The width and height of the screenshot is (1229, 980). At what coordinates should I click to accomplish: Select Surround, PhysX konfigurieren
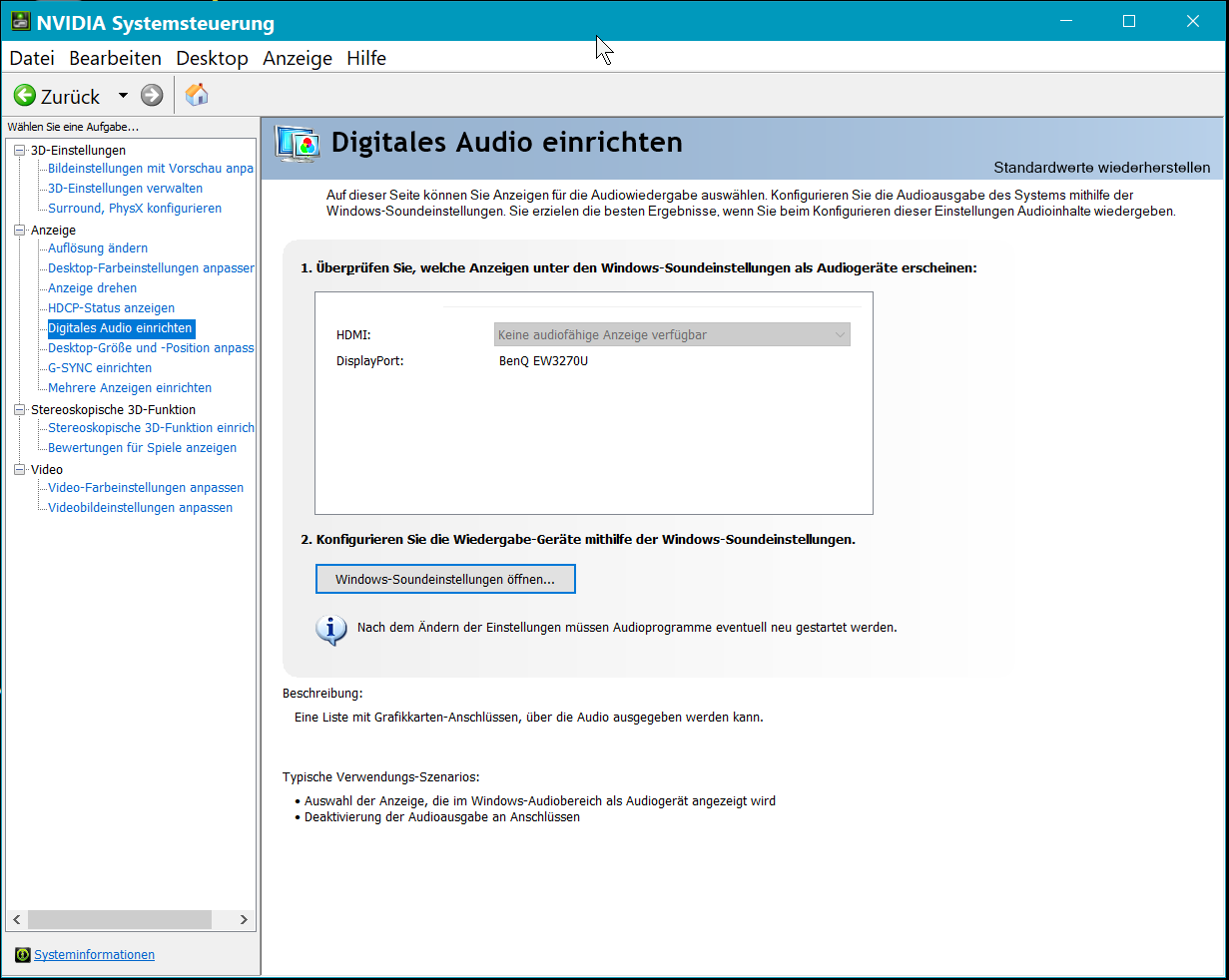[135, 209]
